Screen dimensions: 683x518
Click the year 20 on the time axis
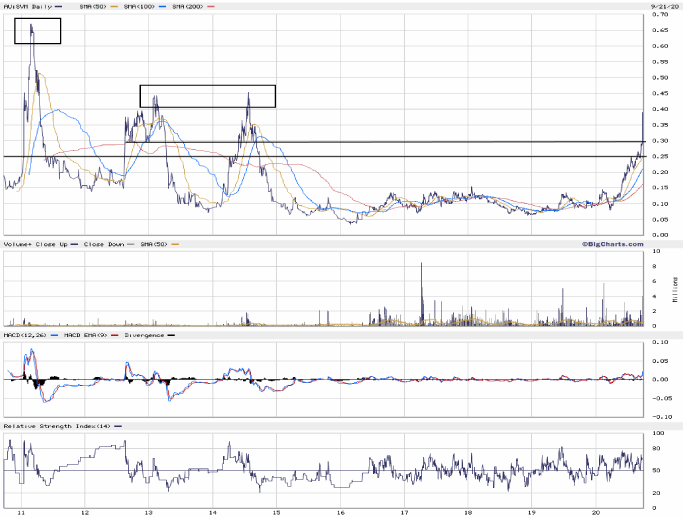pos(595,511)
